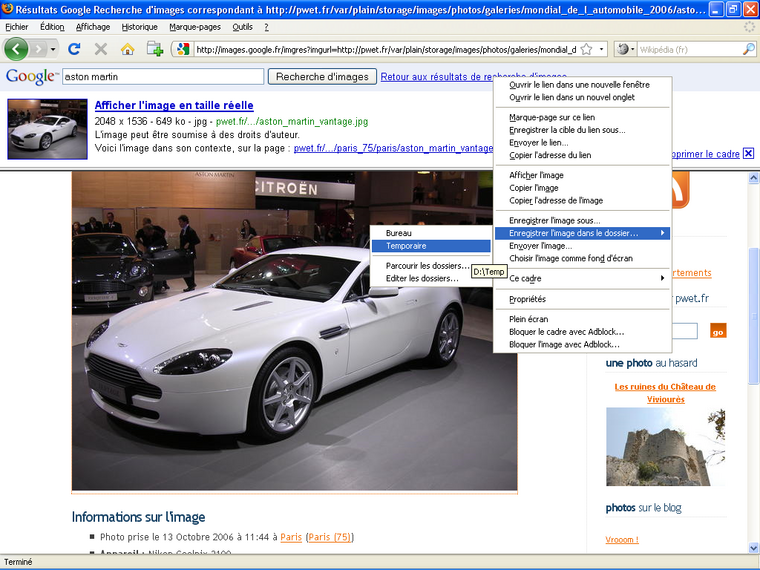Click the castle ruins photo thumbnail
The image size is (760, 570).
coord(665,446)
